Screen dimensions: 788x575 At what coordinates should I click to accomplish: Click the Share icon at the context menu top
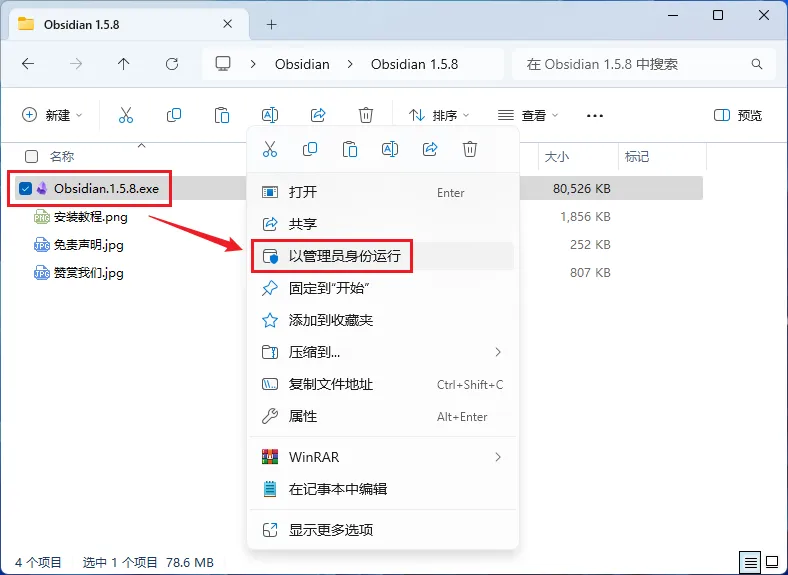tap(430, 149)
